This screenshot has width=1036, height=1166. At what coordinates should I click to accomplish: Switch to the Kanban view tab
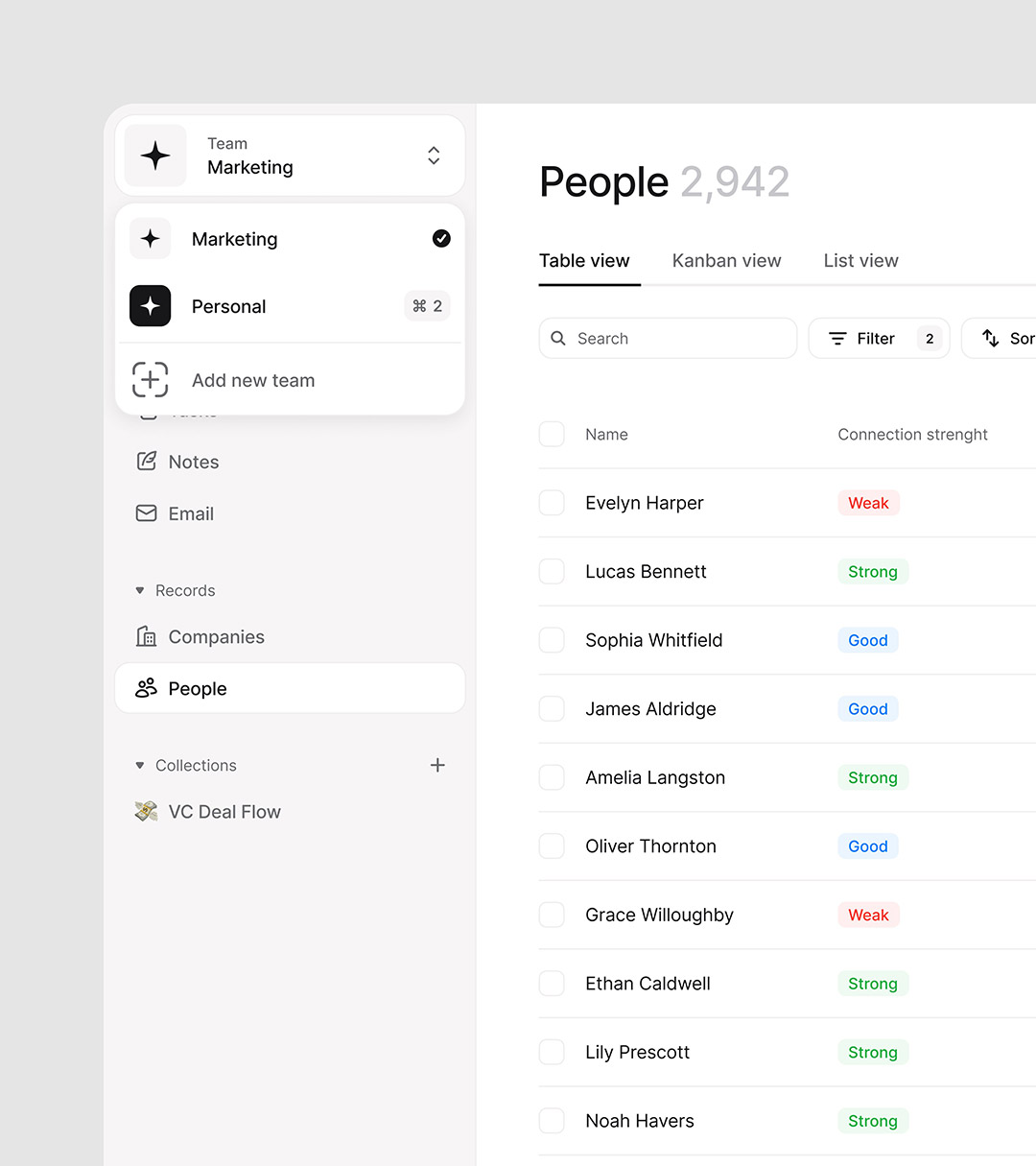(726, 260)
